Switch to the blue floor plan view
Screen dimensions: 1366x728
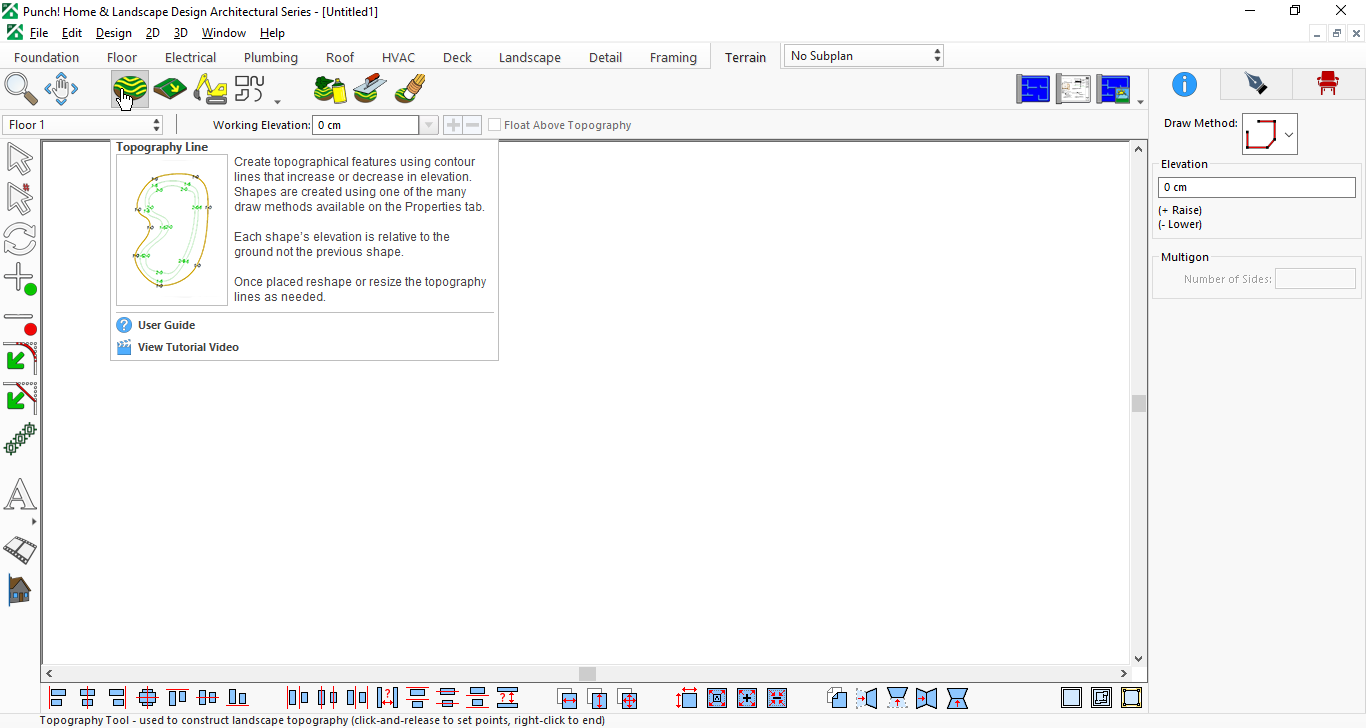point(1034,89)
